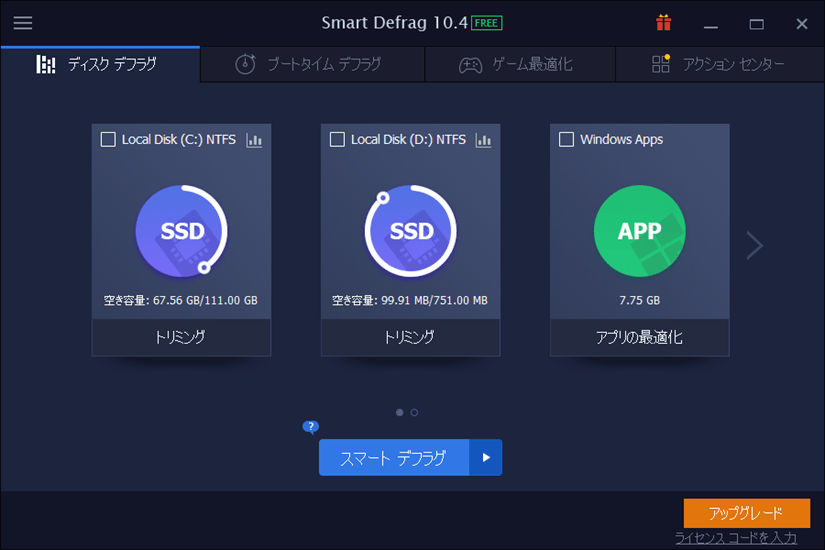Open the アクション センター tab
This screenshot has width=825, height=550.
coord(720,64)
